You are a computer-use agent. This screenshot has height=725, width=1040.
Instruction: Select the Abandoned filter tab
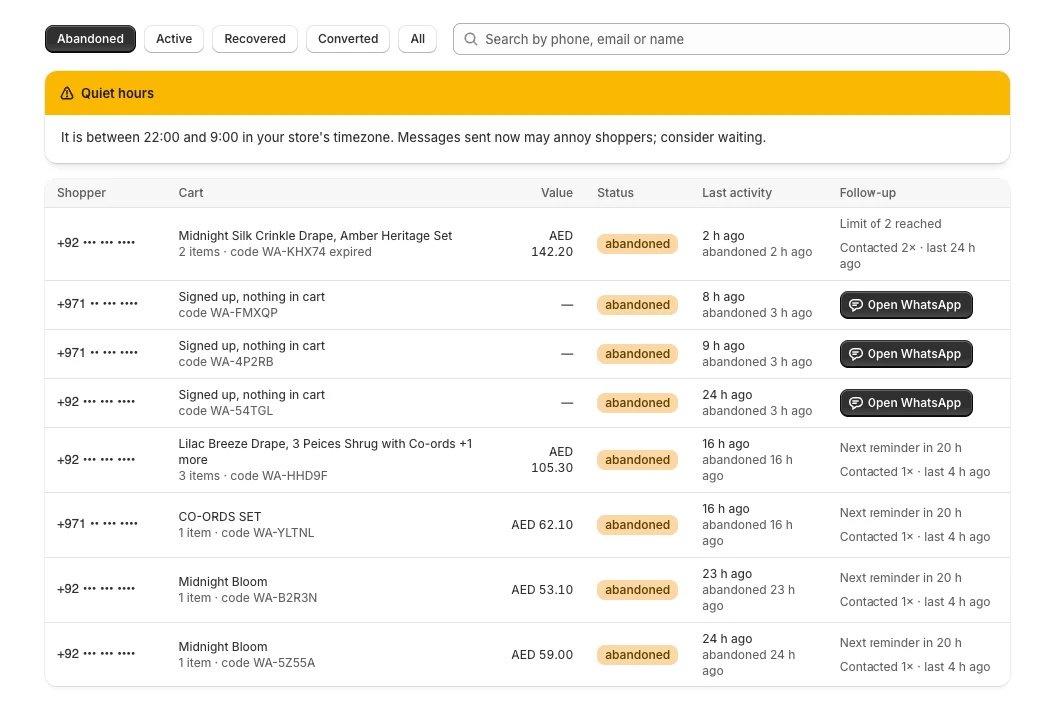90,39
